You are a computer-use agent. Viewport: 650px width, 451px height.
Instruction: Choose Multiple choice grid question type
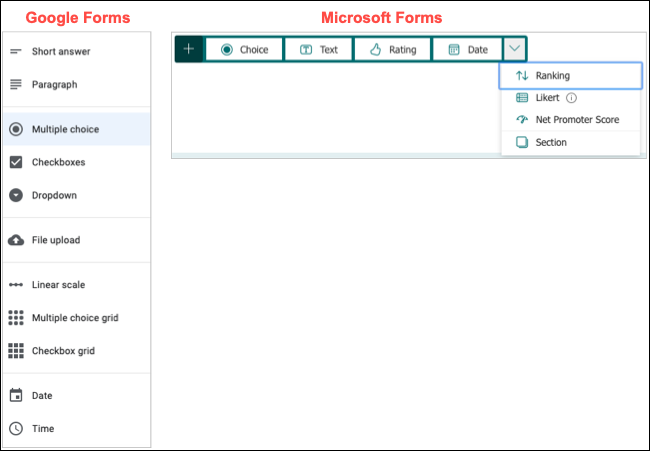[x=77, y=318]
